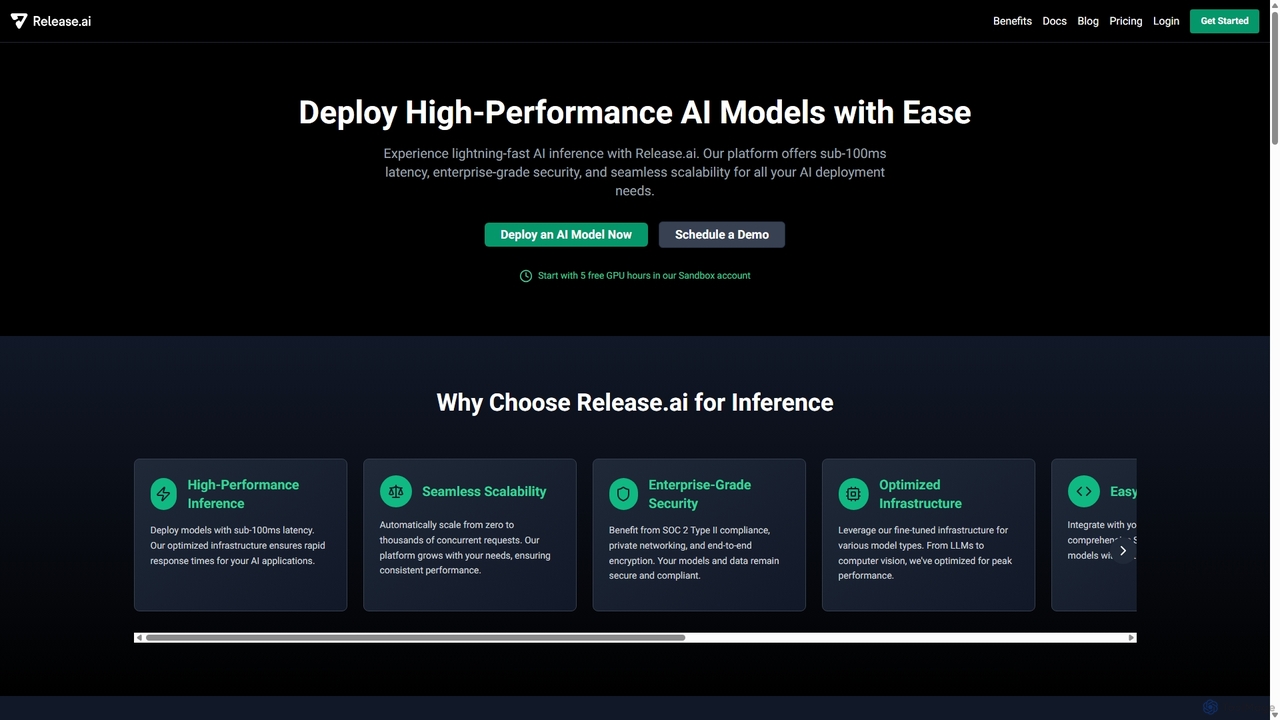Click the 'Benefit from SOC 2 Type II' description

695,553
